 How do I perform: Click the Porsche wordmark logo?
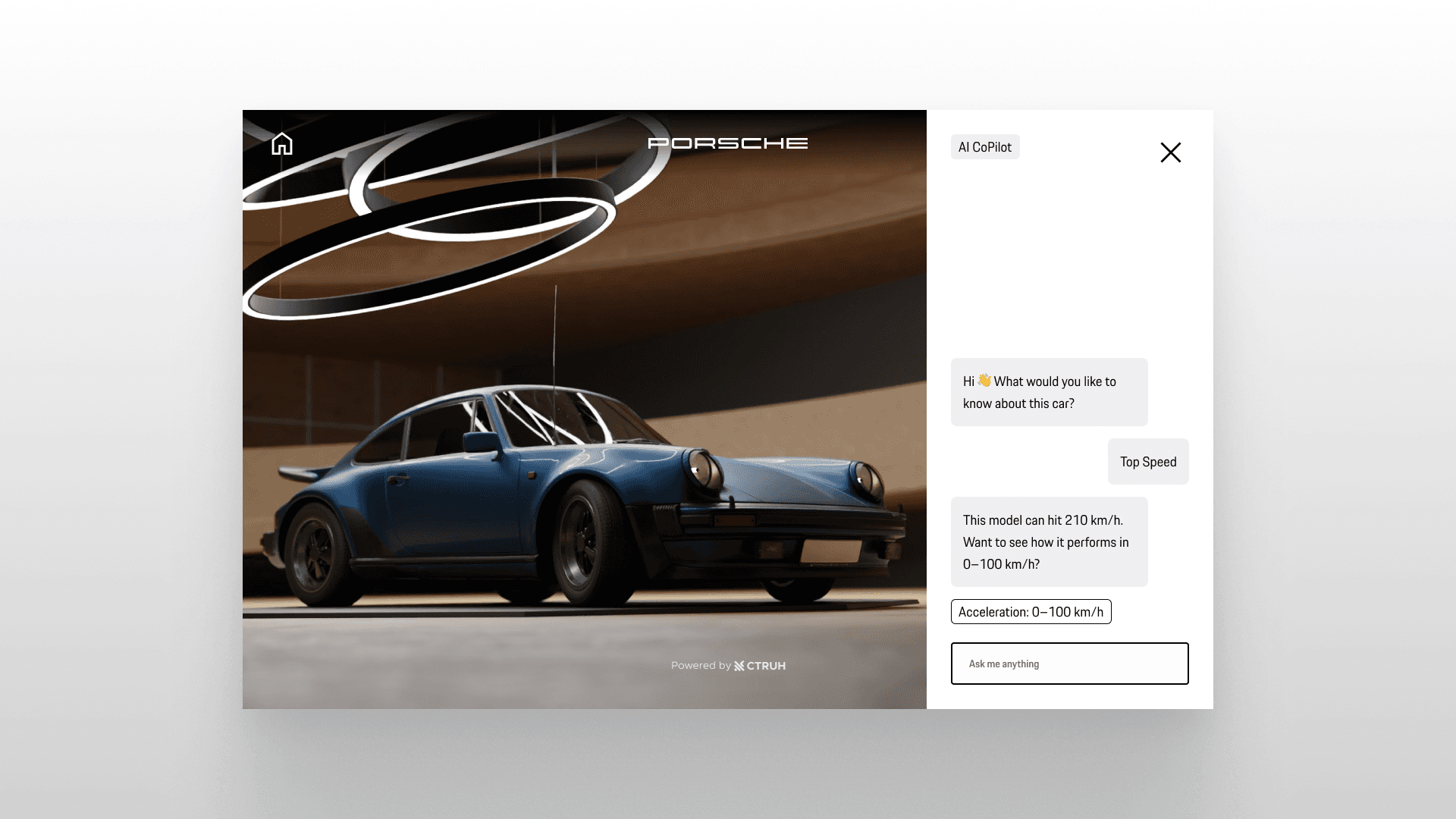click(x=727, y=143)
